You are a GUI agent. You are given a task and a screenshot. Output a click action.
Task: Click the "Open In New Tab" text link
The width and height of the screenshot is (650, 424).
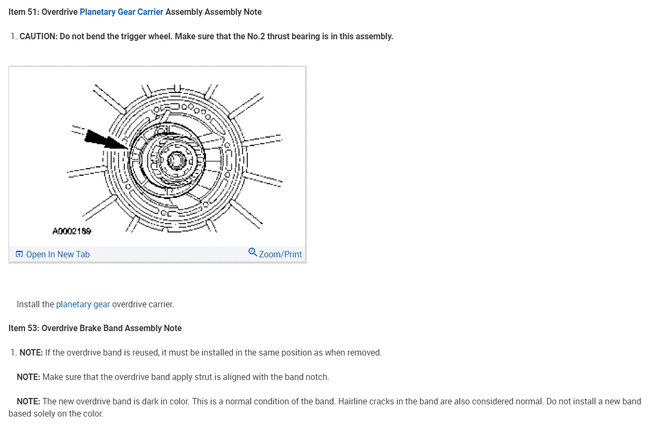58,254
